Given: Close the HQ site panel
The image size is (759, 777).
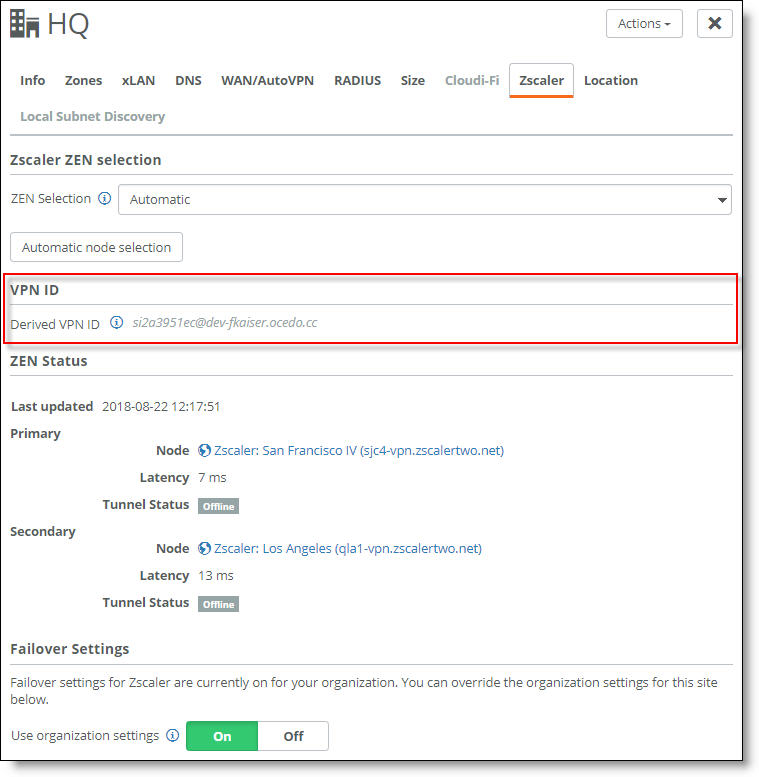Looking at the screenshot, I should click(714, 23).
